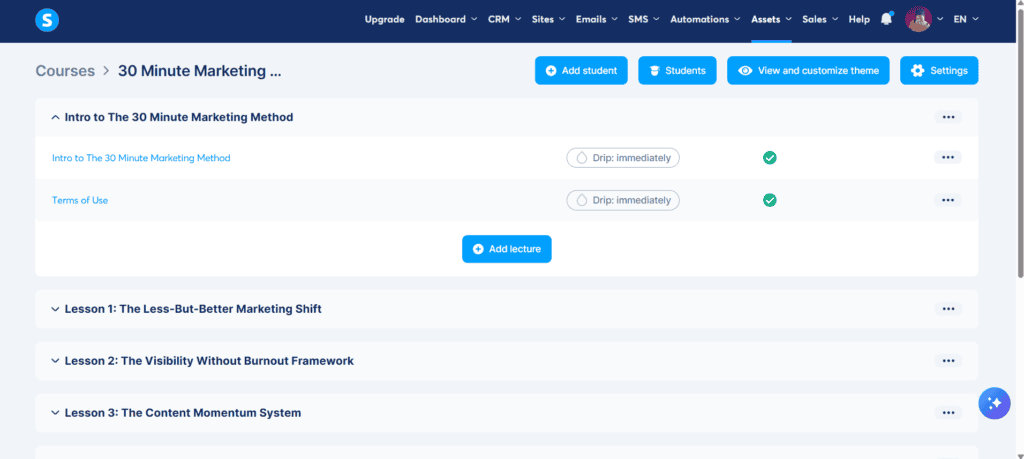Open the Emails dropdown menu
Image resolution: width=1024 pixels, height=459 pixels.
tap(596, 20)
